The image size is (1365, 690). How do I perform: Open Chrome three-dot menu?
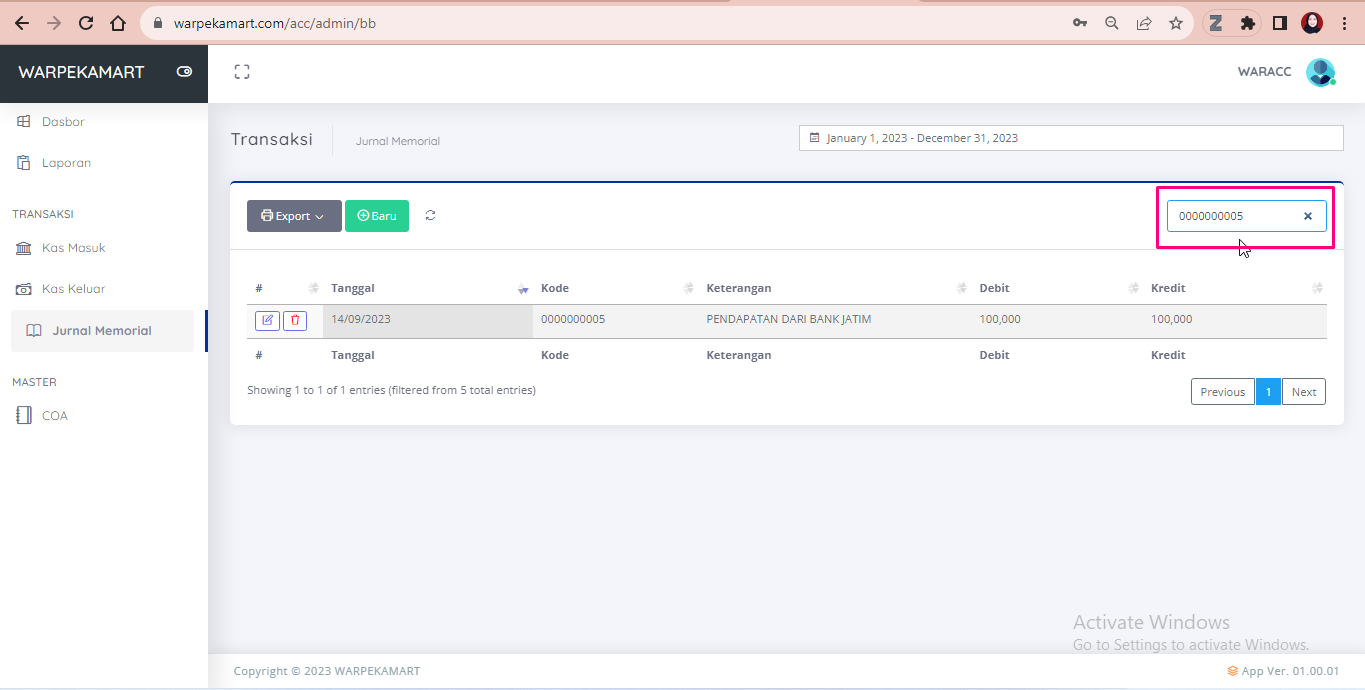[x=1344, y=23]
